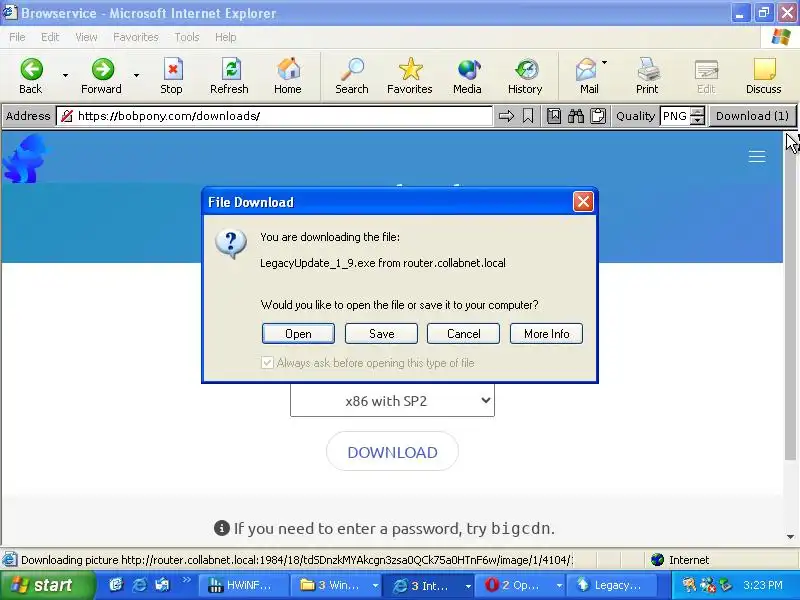
Task: Go to the Home page icon
Action: tap(288, 69)
